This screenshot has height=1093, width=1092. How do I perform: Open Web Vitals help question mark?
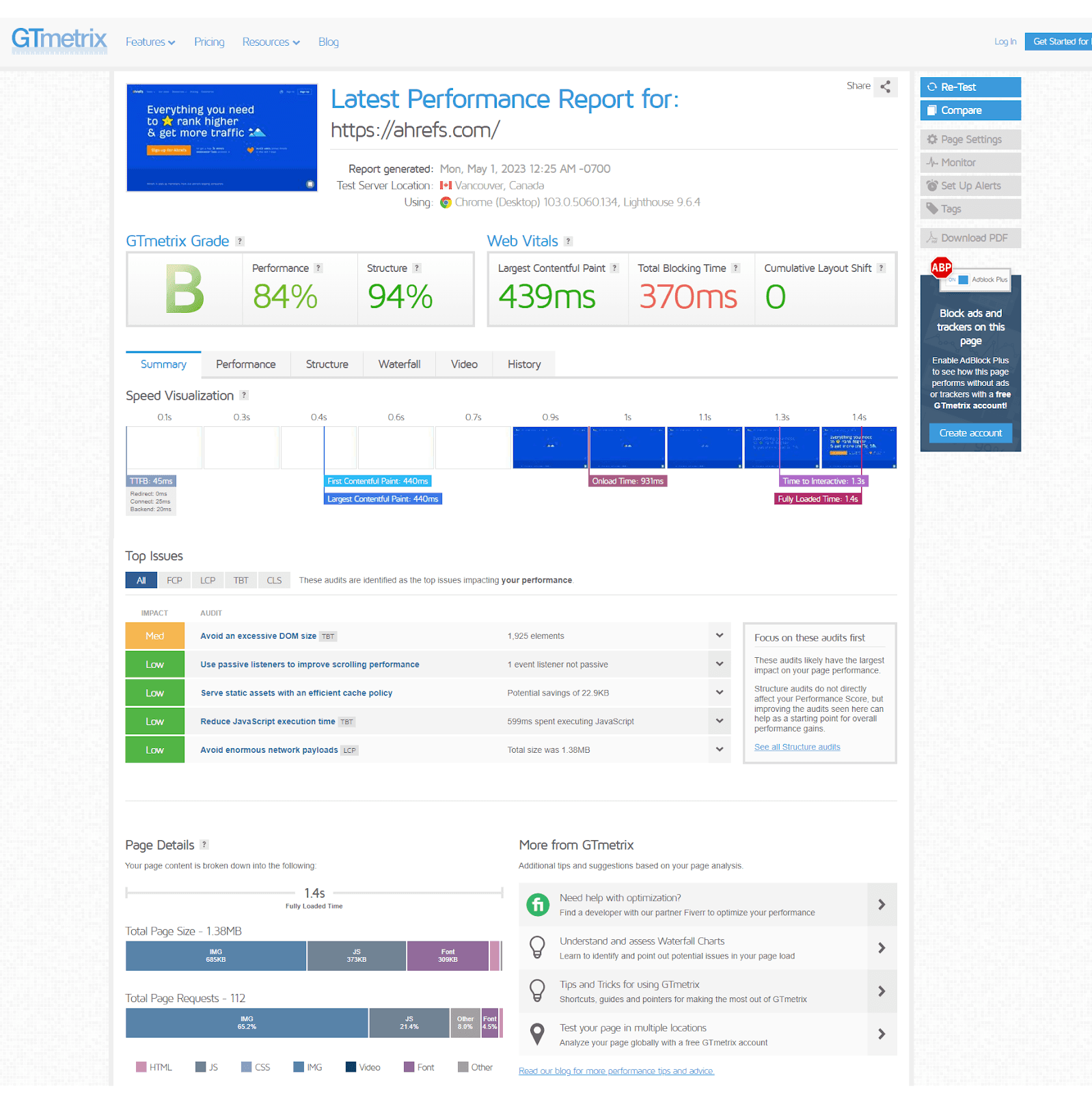[x=568, y=241]
